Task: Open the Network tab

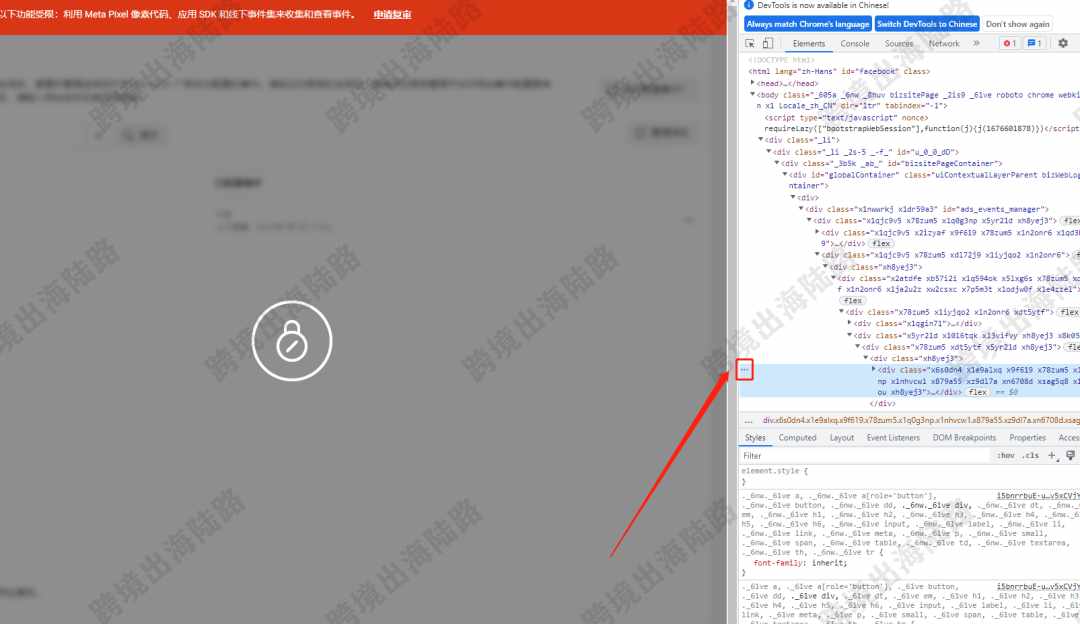Action: [944, 43]
